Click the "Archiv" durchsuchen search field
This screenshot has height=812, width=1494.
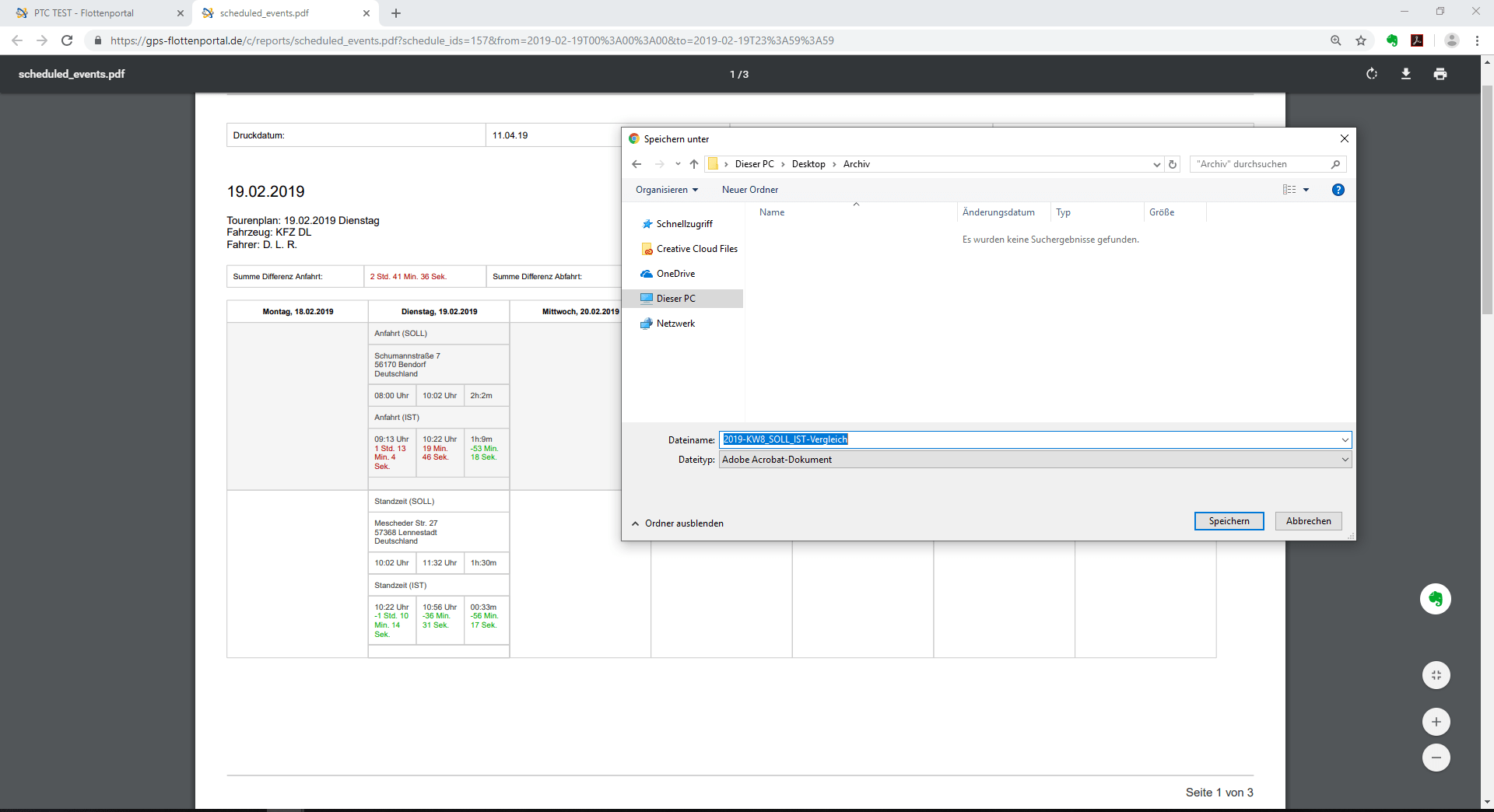pyautogui.click(x=1261, y=164)
